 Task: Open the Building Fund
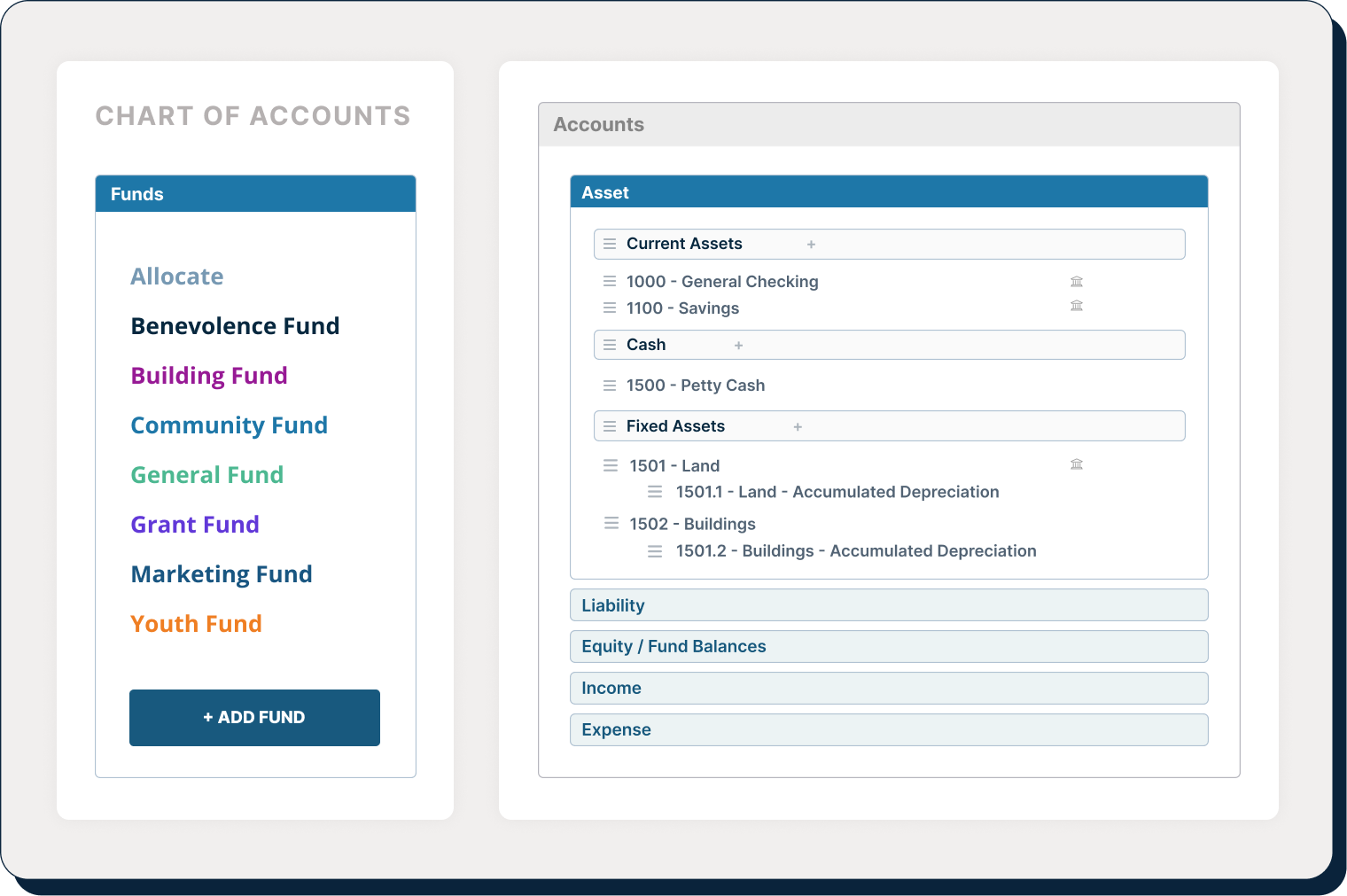coord(209,376)
